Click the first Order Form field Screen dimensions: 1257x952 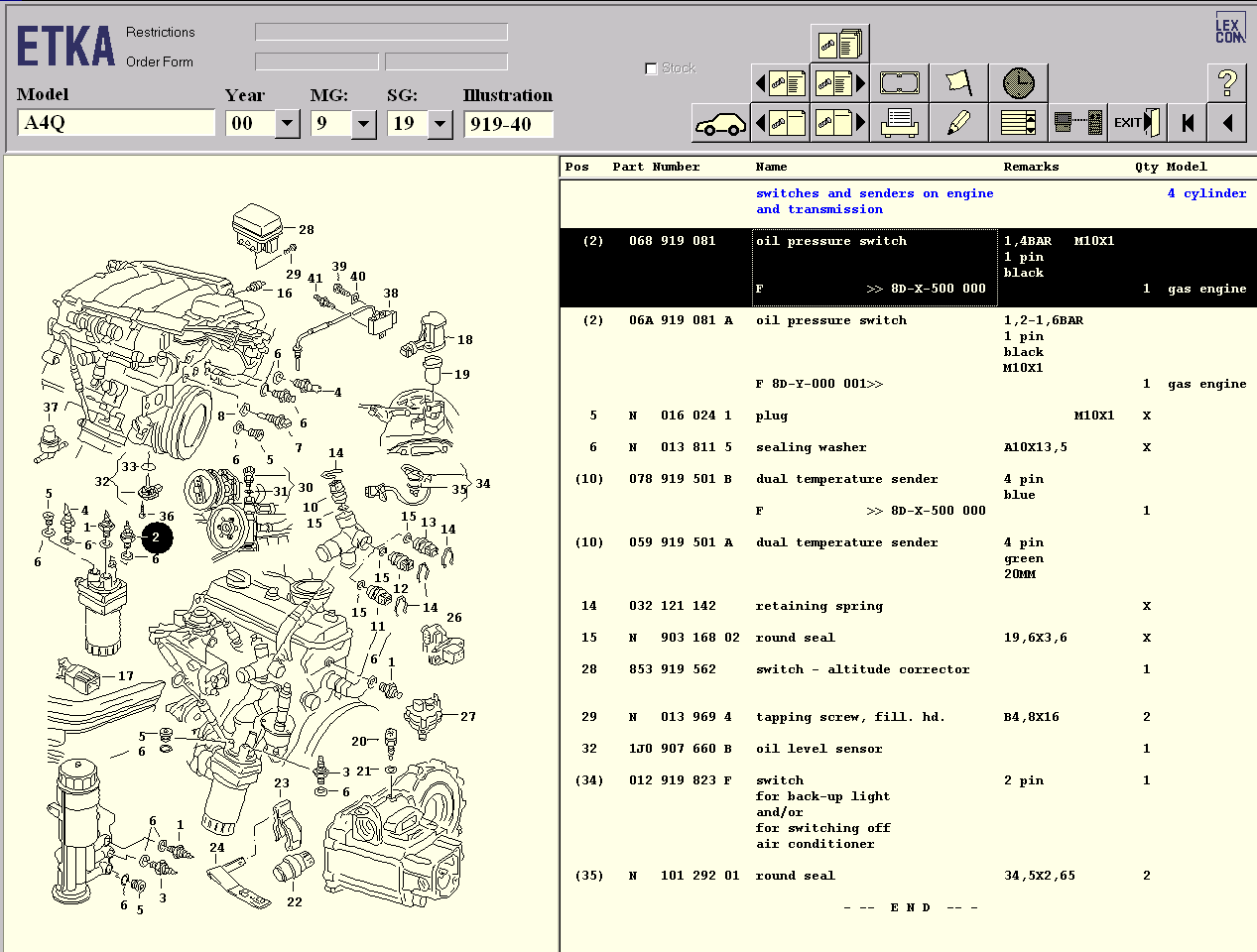(316, 61)
